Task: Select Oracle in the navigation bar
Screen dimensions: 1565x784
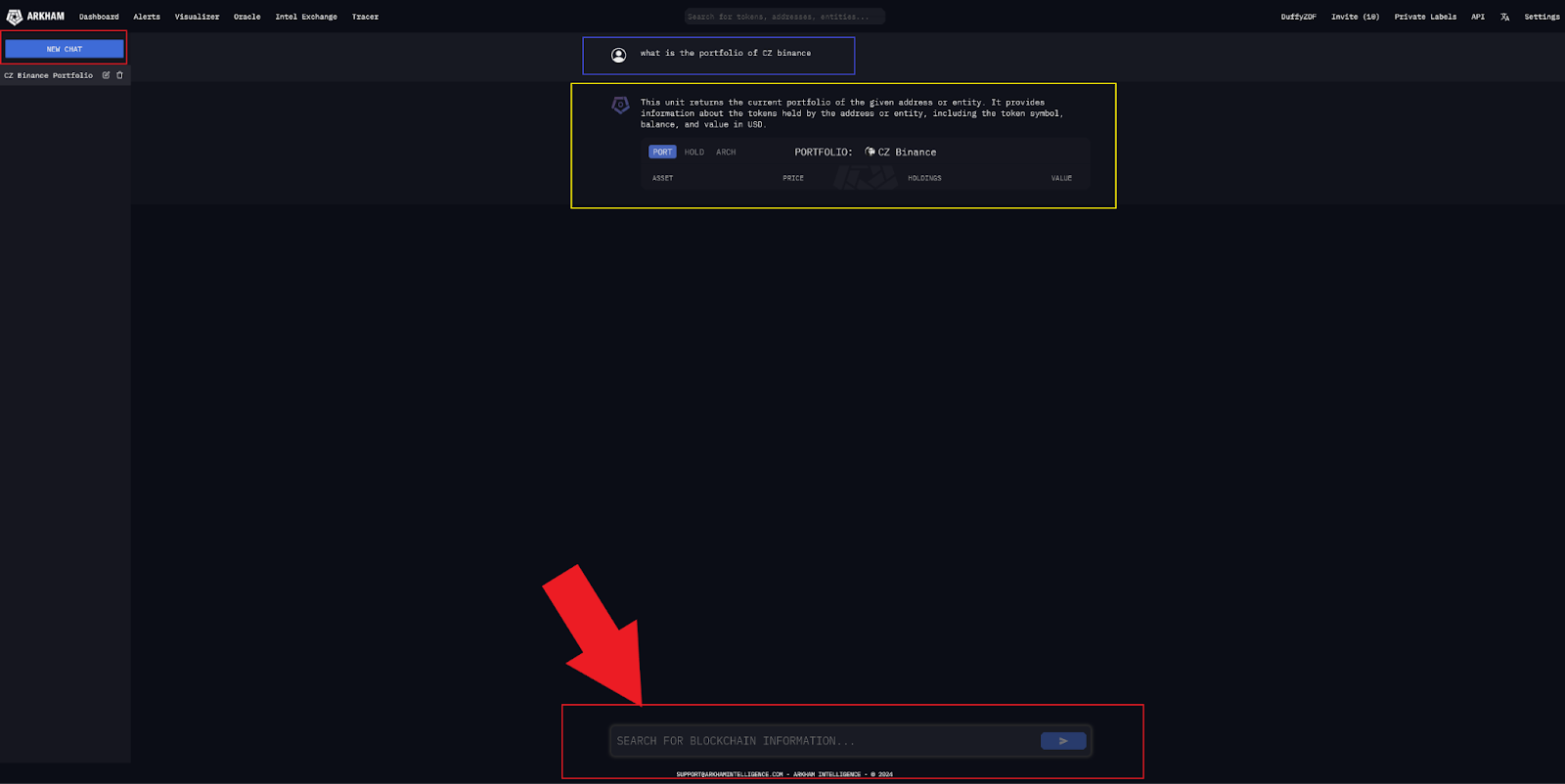Action: point(247,17)
